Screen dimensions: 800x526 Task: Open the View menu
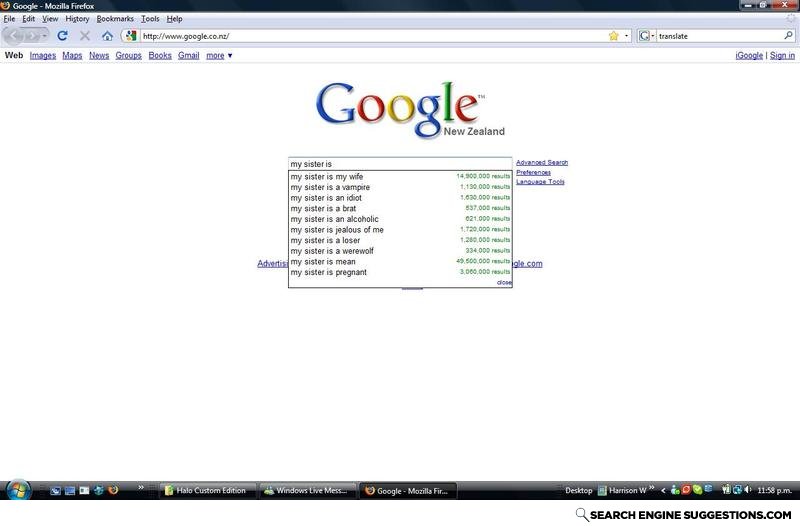50,19
